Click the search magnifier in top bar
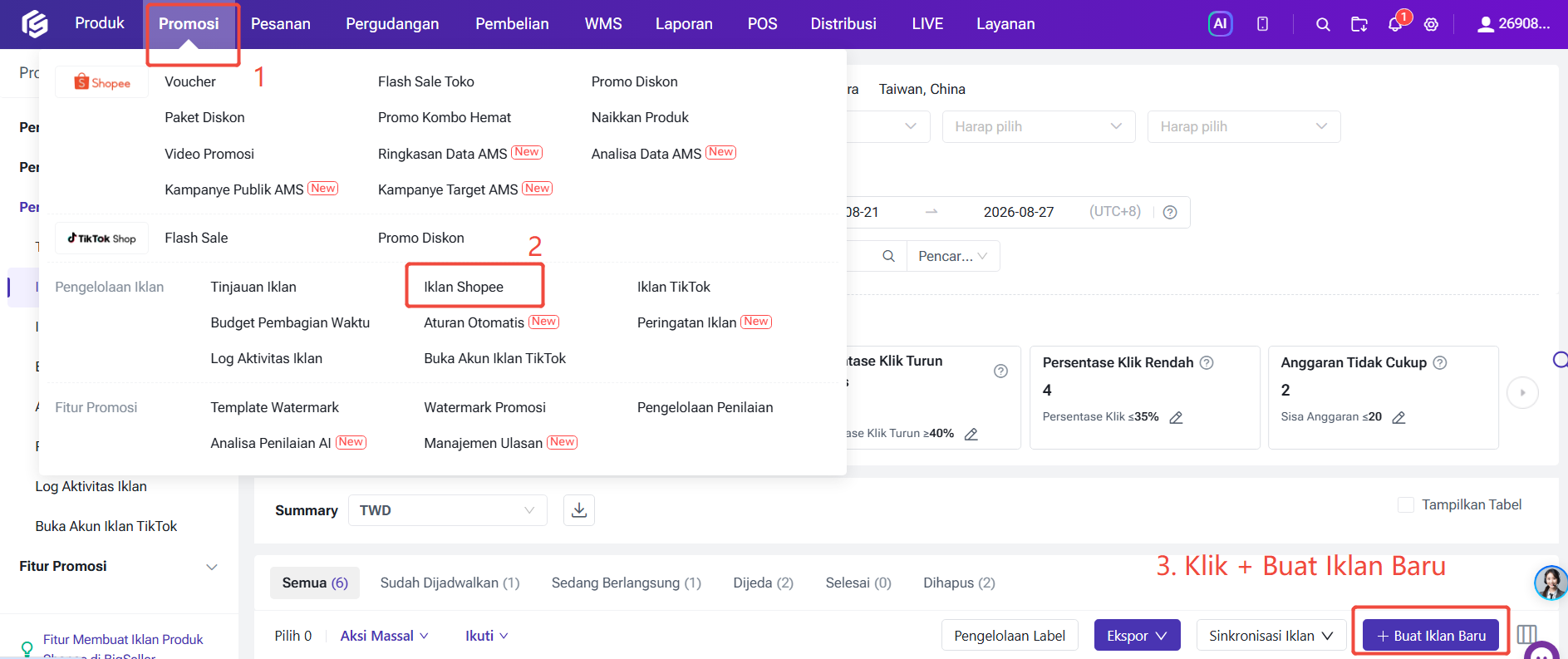 (x=1323, y=25)
